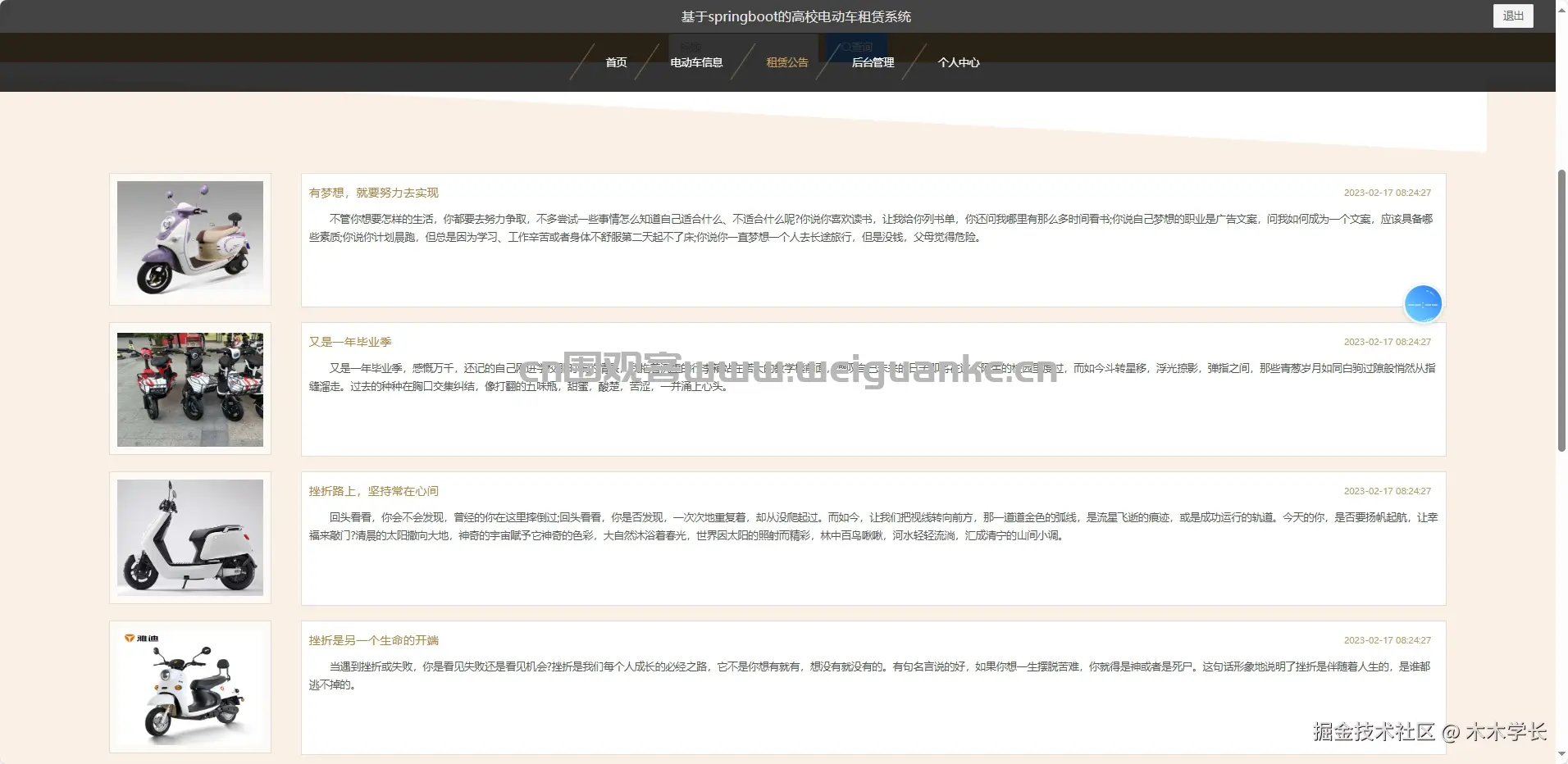Open the parked red-white scooters thumbnail

point(190,389)
